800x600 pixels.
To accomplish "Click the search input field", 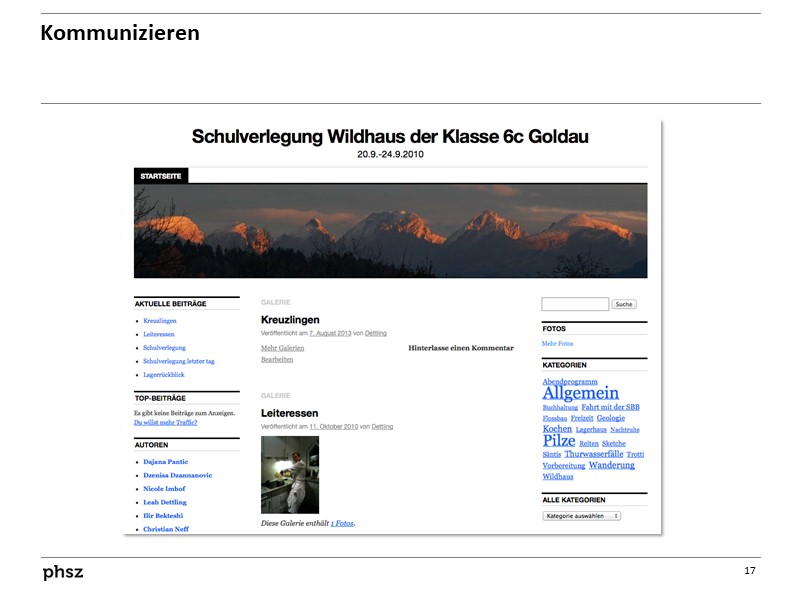I will click(x=574, y=304).
